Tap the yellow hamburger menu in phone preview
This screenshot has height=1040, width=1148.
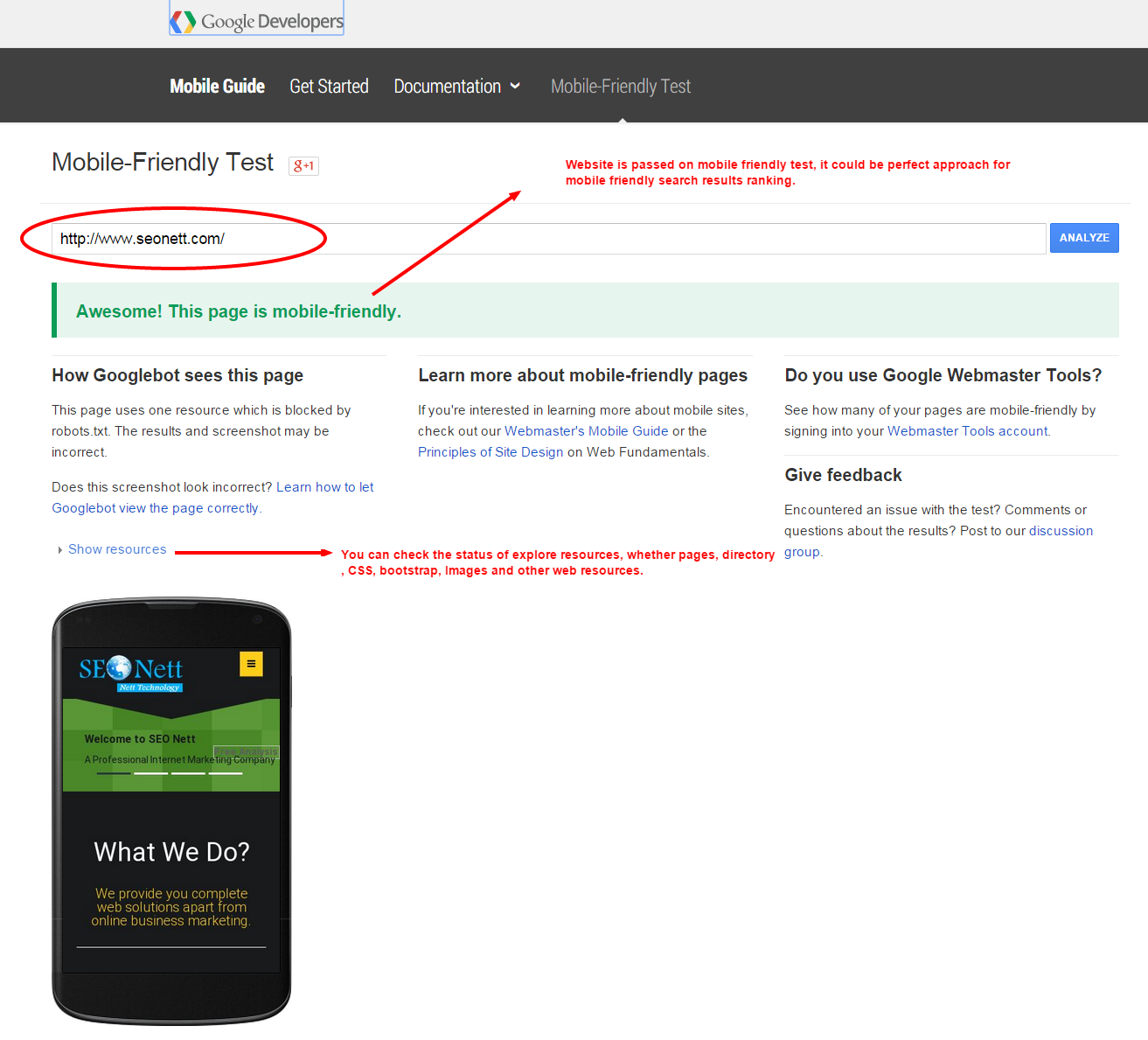(x=251, y=664)
